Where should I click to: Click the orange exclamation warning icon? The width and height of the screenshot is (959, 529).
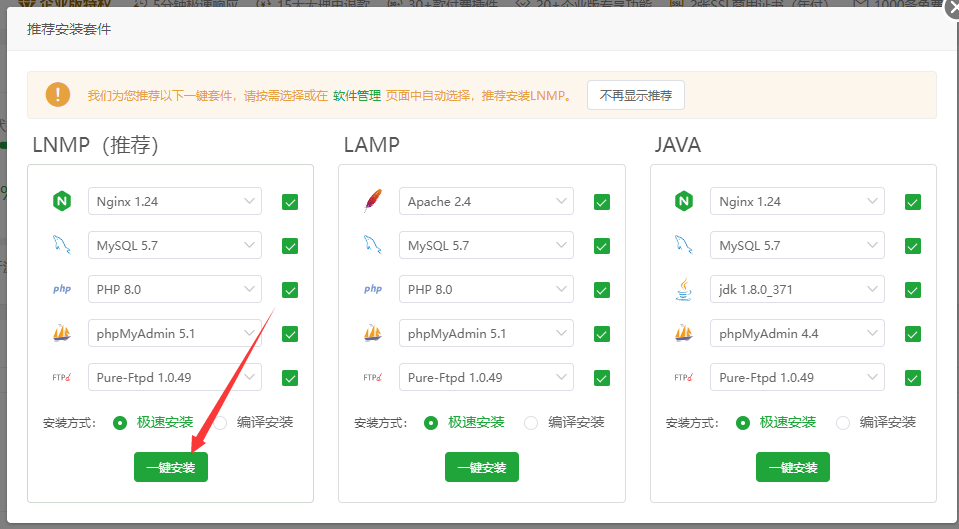57,95
